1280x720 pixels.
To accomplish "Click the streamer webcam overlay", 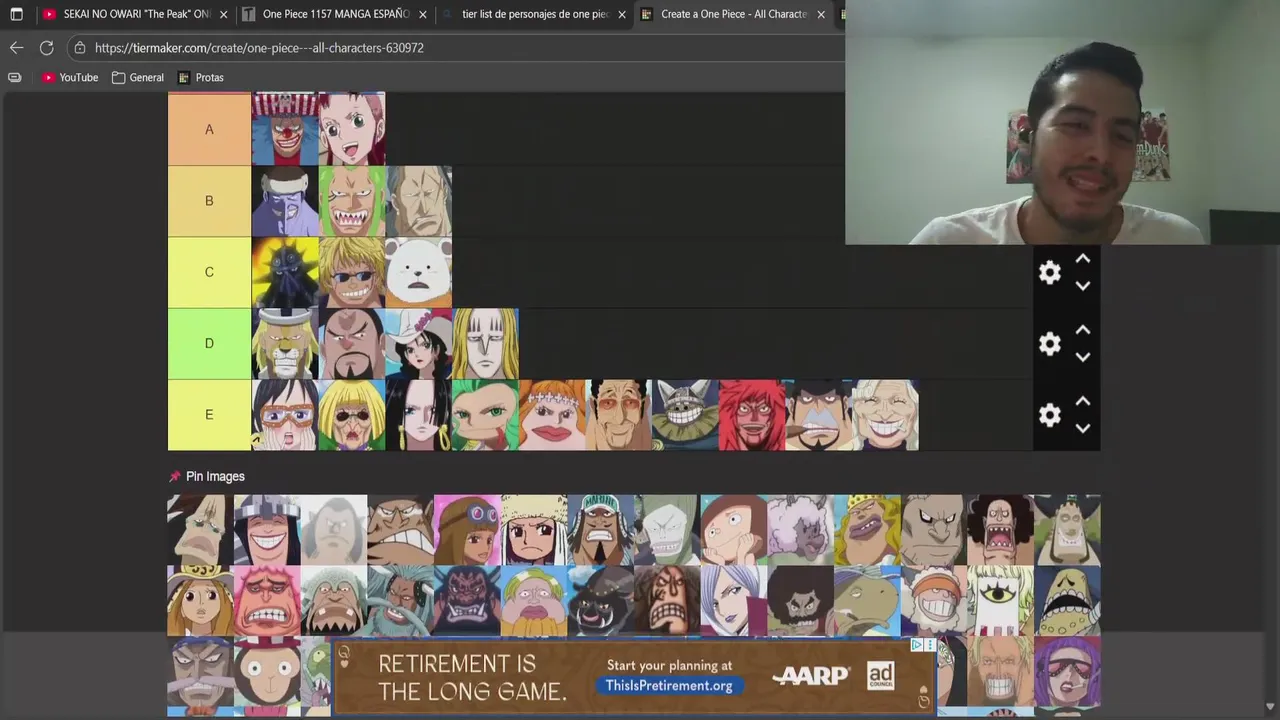I will coord(1062,122).
